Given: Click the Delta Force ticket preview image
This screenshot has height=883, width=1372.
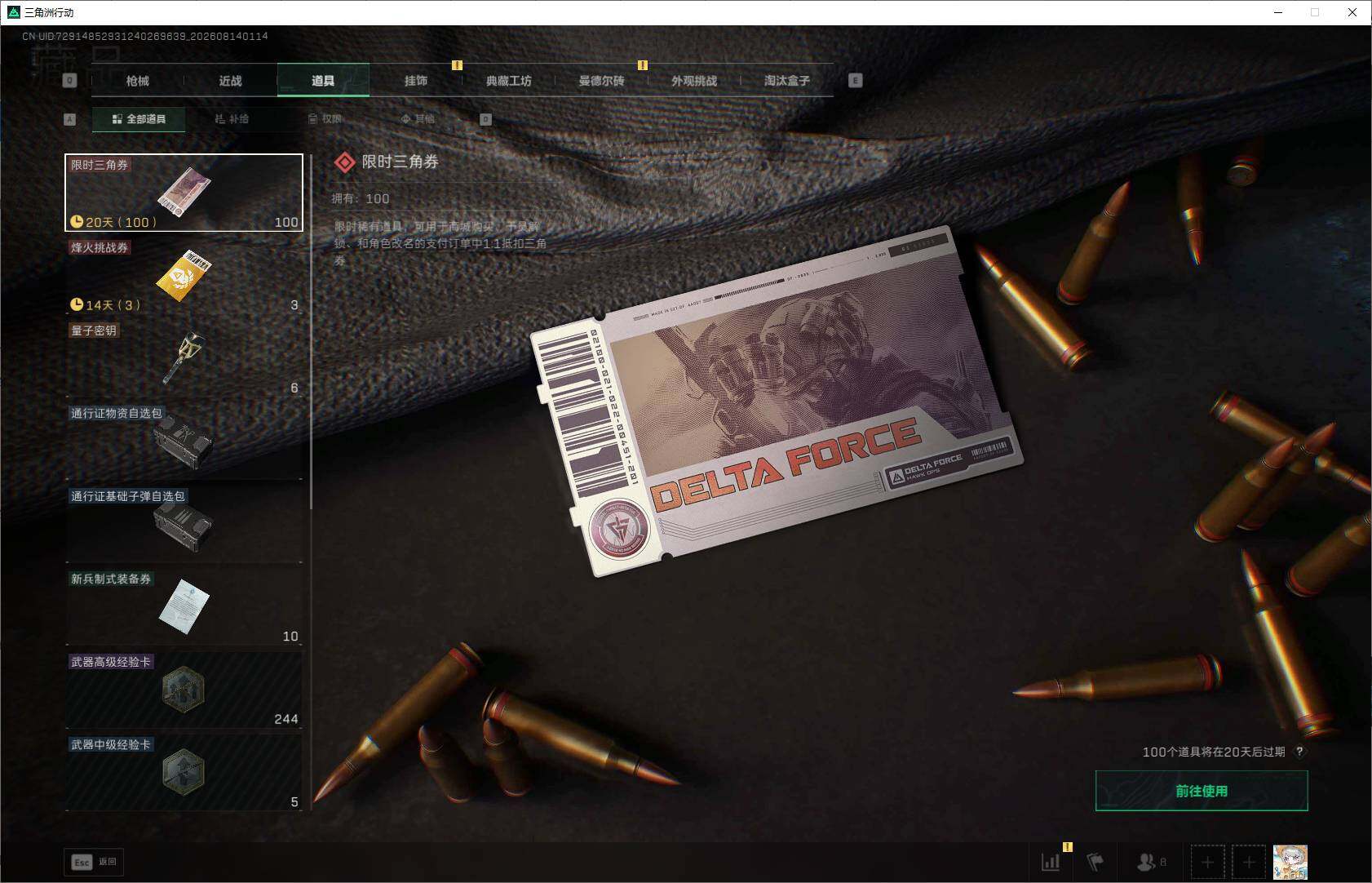Looking at the screenshot, I should click(x=777, y=402).
